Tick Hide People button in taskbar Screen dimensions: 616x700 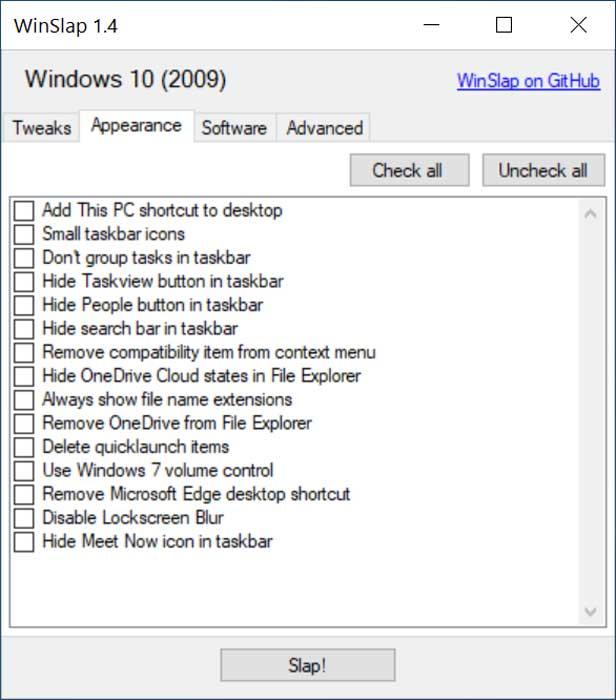coord(24,305)
